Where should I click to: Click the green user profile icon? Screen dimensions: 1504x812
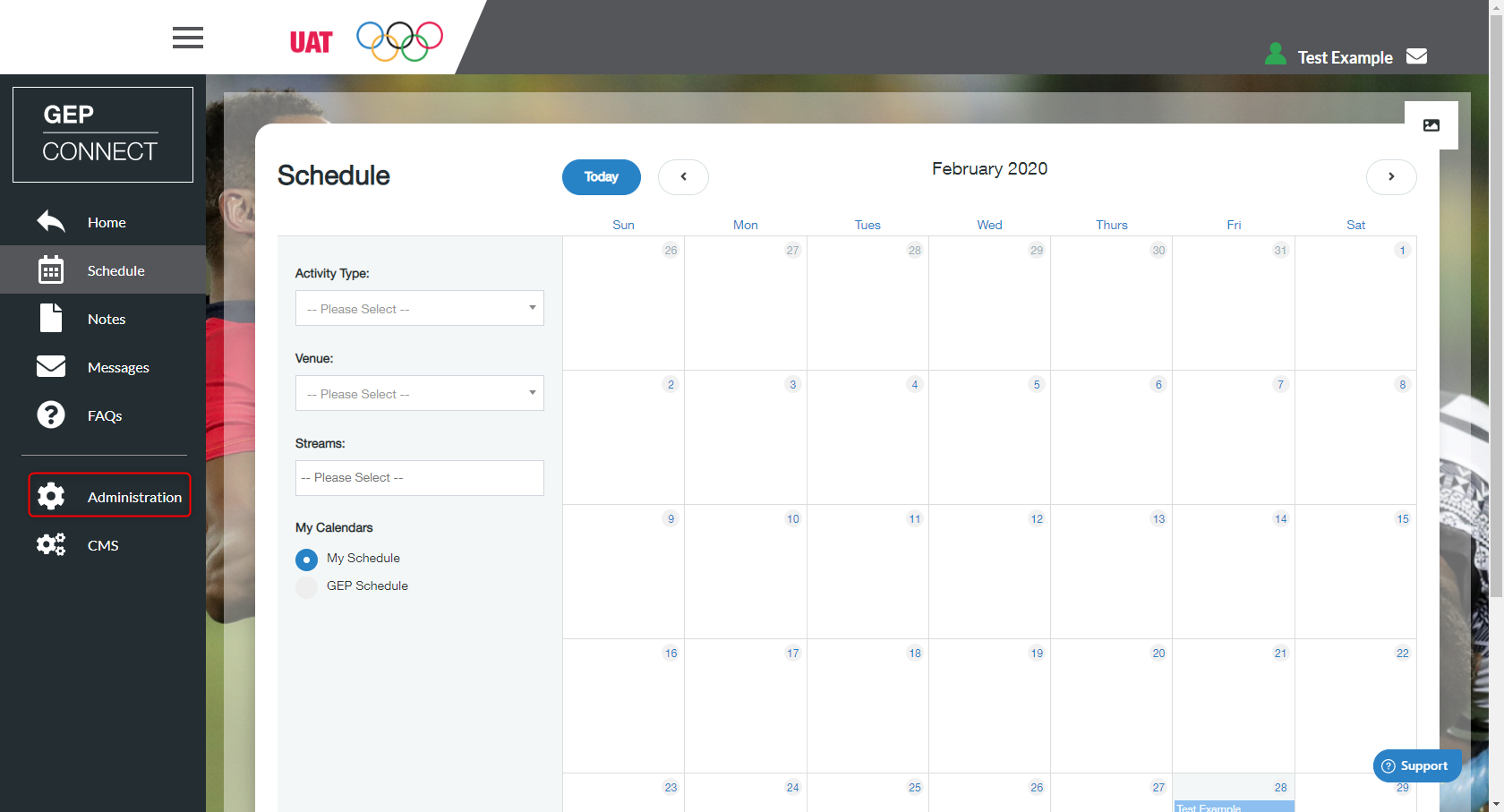coord(1276,54)
